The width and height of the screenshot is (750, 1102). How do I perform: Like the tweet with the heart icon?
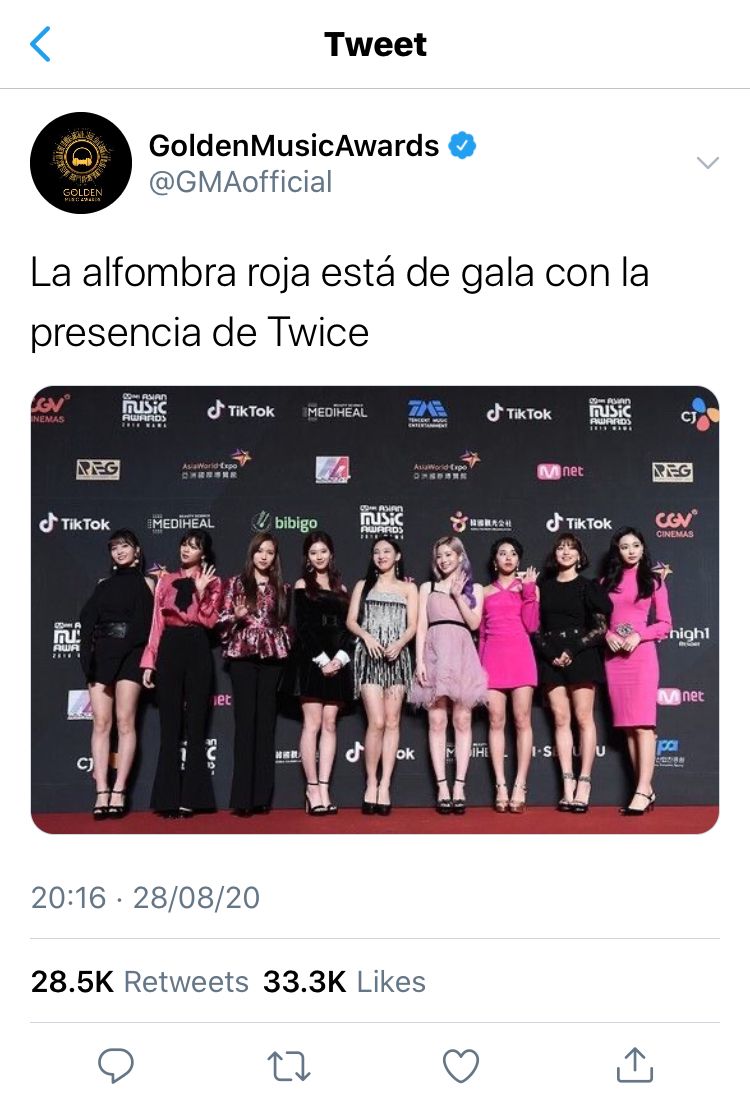(x=461, y=1065)
